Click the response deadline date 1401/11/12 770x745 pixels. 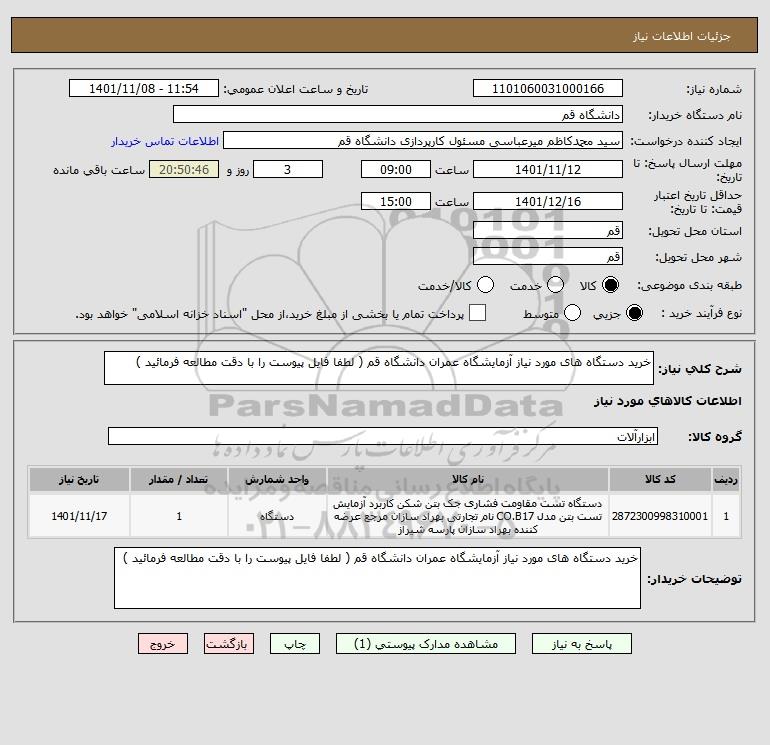click(548, 169)
